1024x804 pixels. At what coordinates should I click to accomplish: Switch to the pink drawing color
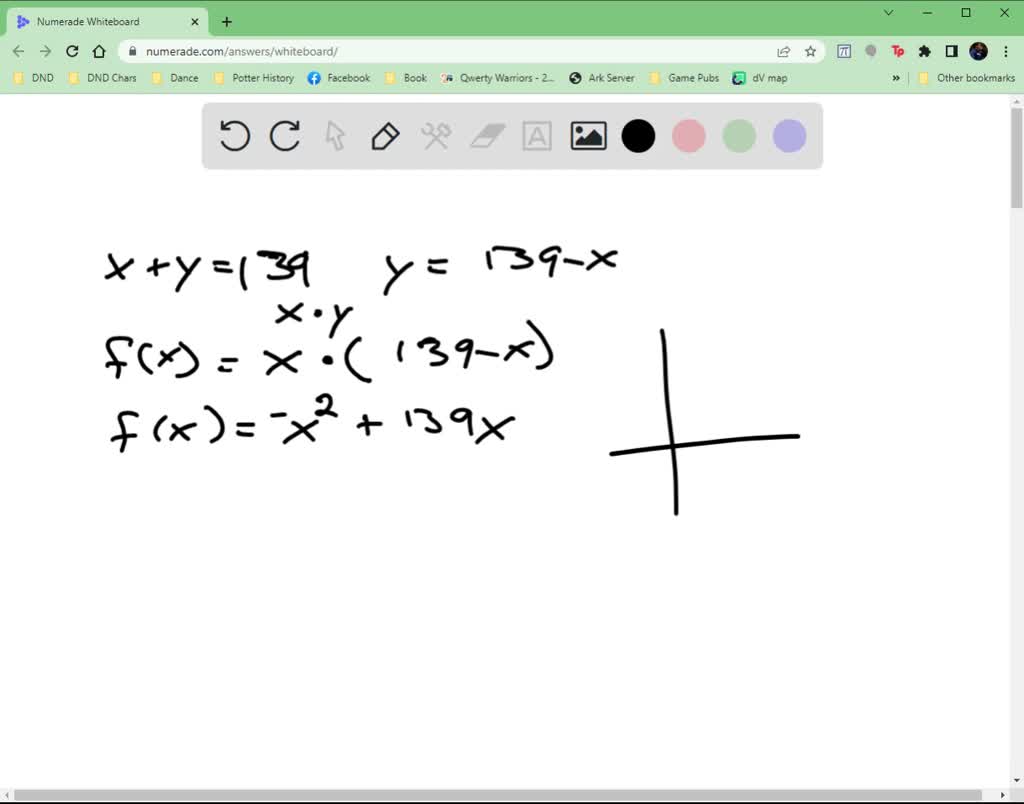click(688, 136)
